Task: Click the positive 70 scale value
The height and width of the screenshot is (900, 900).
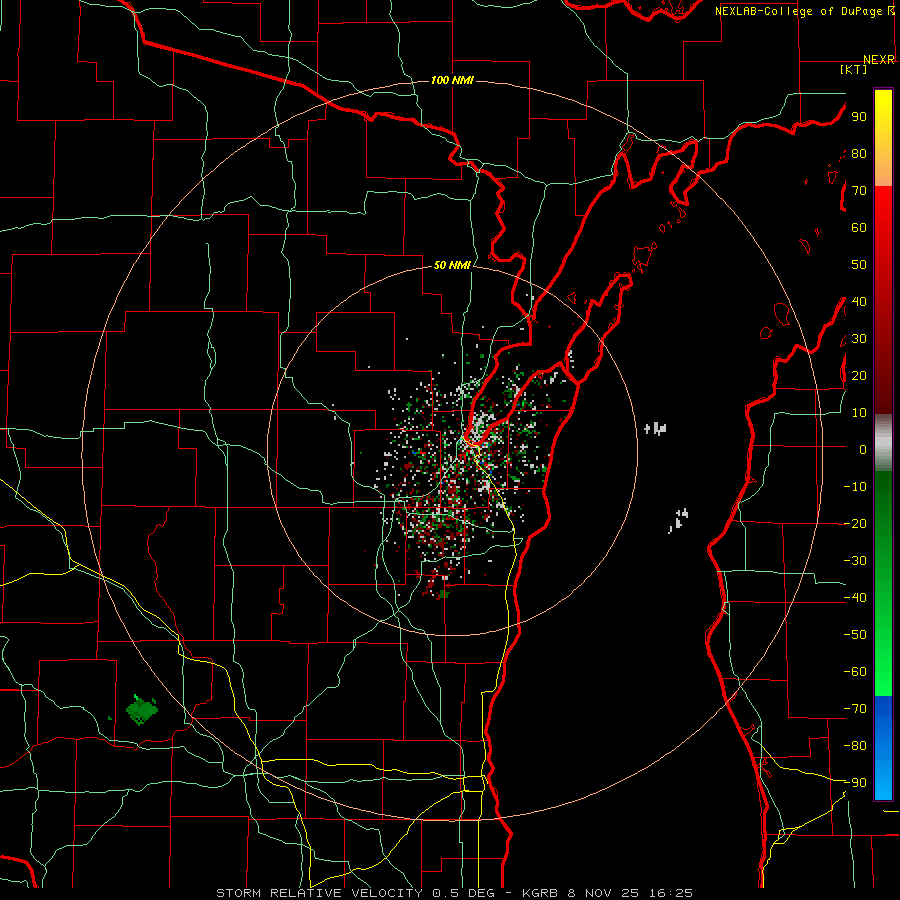Action: coord(859,191)
